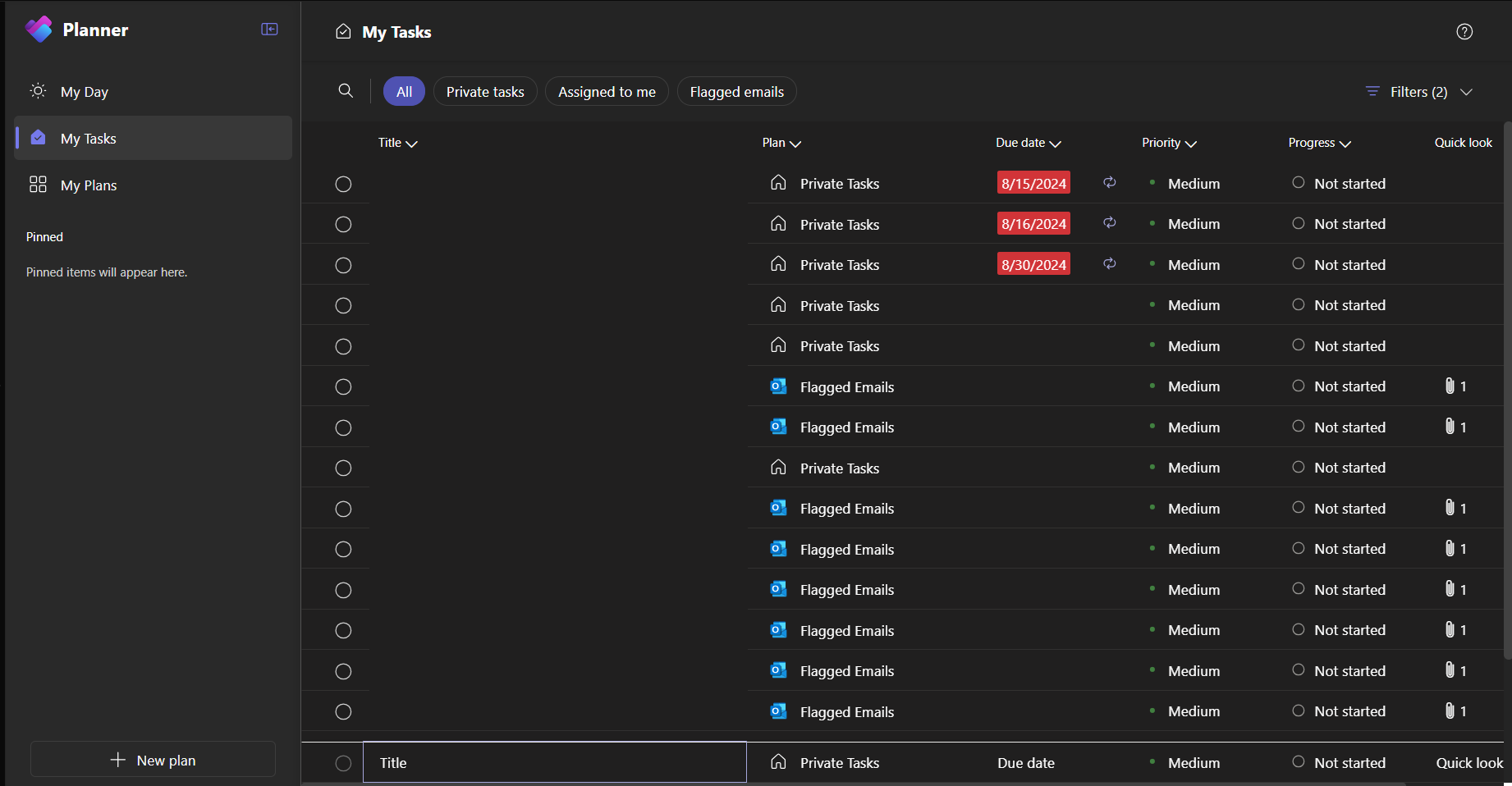Click the recurrence icon beside 8/16/2024
This screenshot has width=1512, height=786.
pos(1109,223)
